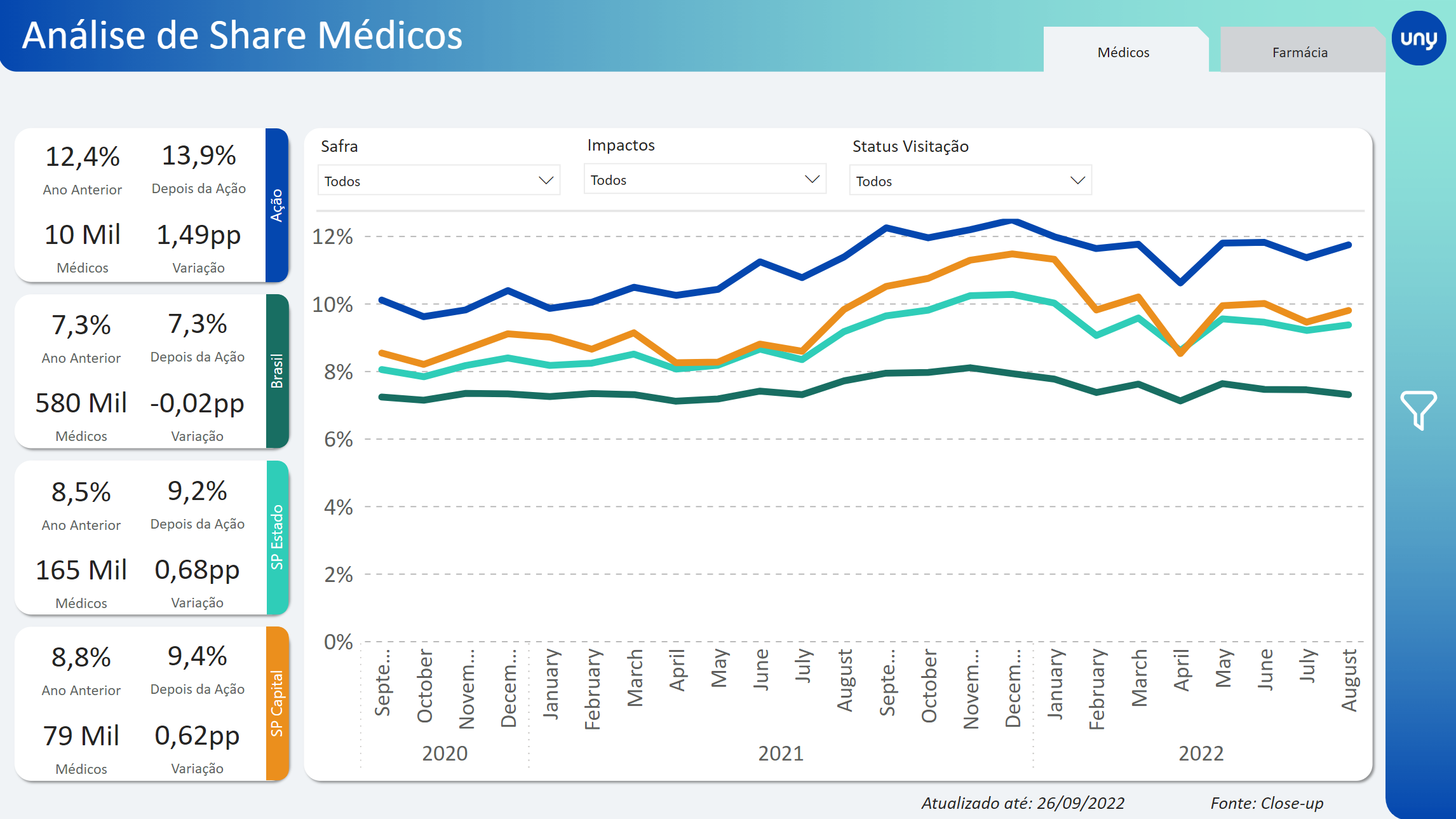
Task: Click the Fonte: Close-up footer text
Action: coord(1267,803)
